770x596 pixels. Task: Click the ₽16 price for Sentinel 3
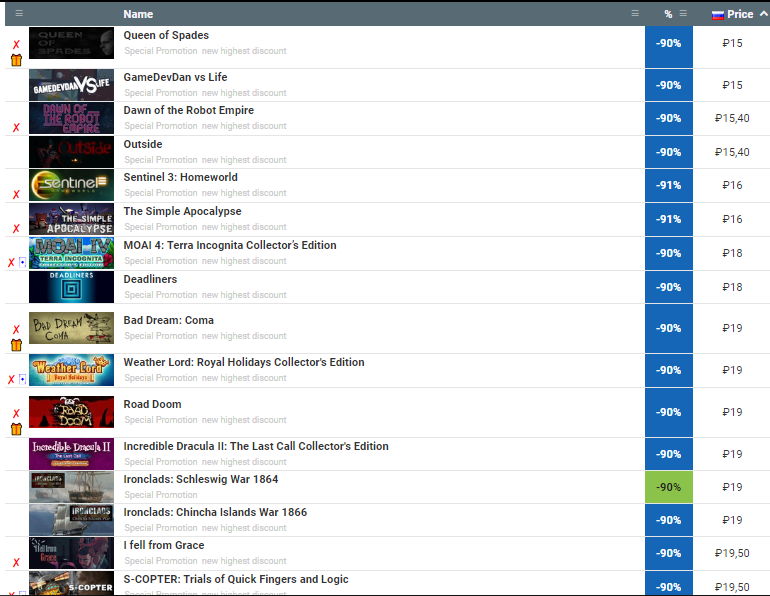pos(732,185)
